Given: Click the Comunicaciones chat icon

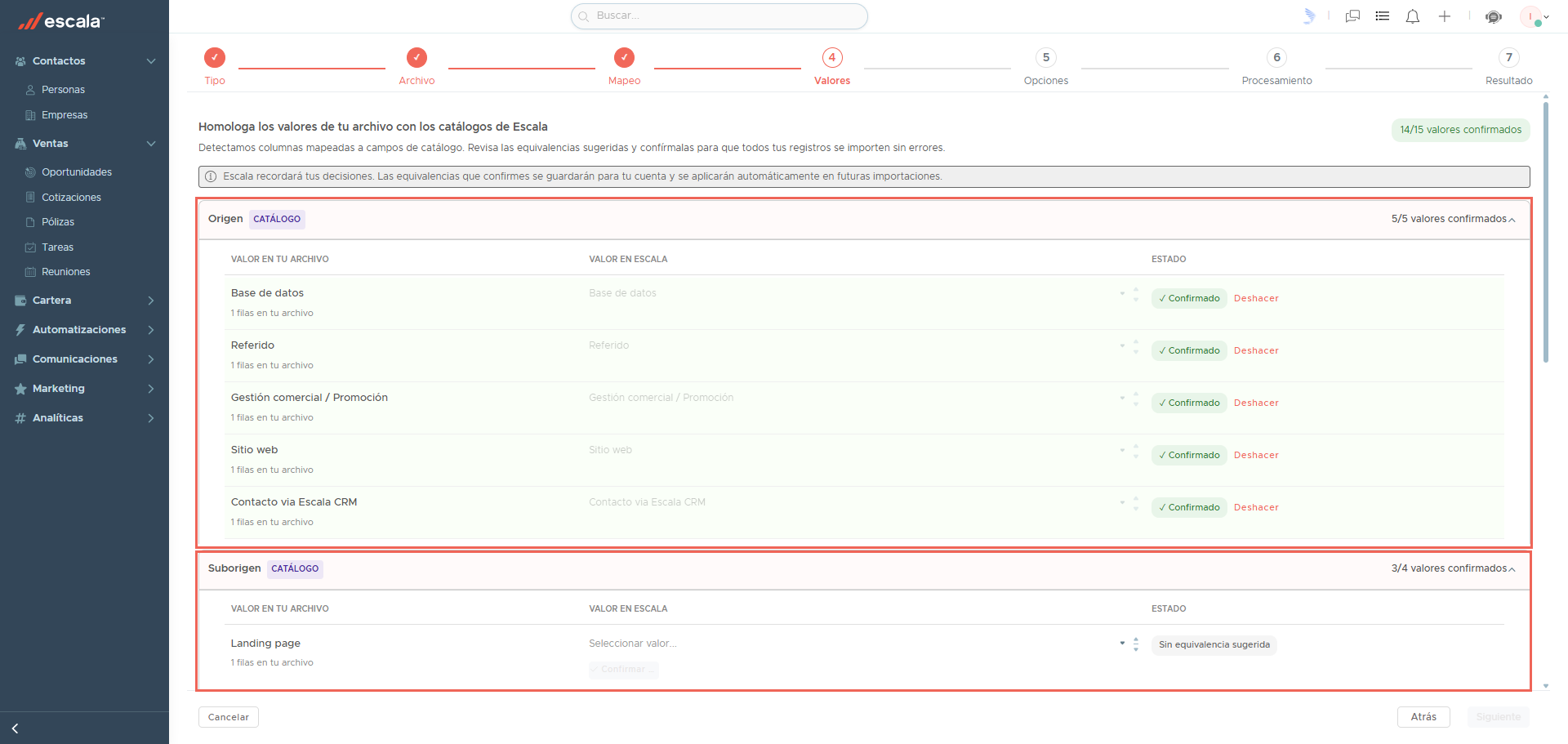Looking at the screenshot, I should (x=20, y=359).
